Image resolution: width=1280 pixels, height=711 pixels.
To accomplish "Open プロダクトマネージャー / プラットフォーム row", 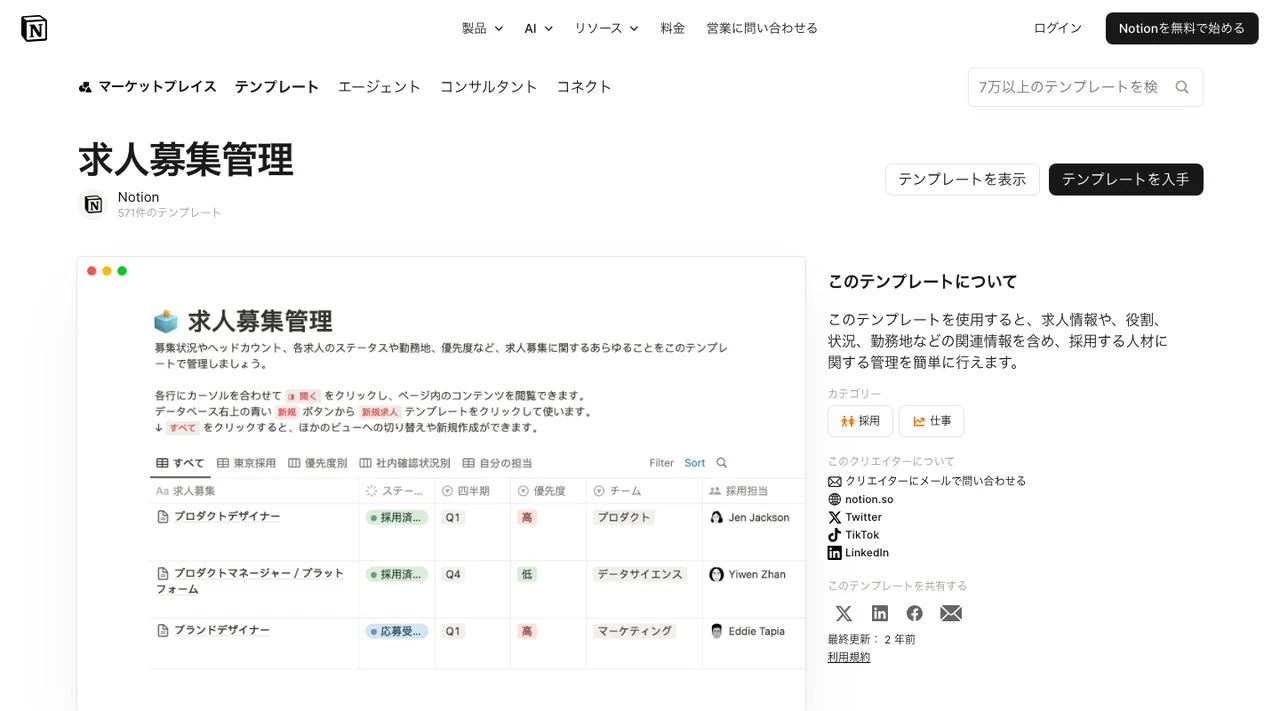I will click(x=250, y=581).
